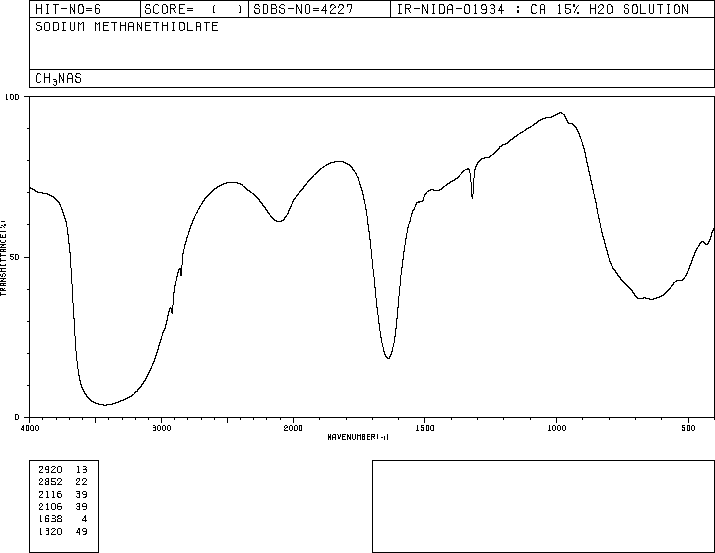Image resolution: width=715 pixels, height=553 pixels.
Task: Click the 1638 absorption minimum on spectrum
Action: 388,358
